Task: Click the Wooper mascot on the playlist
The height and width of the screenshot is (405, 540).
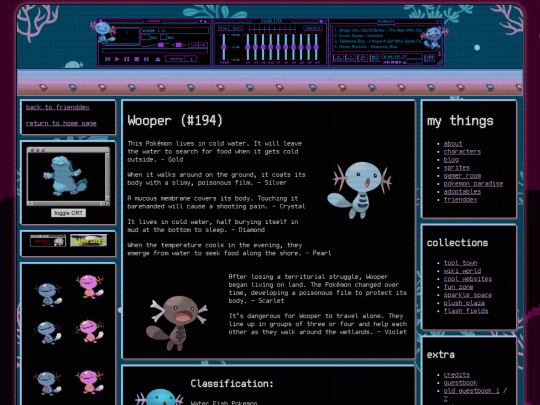Action: (x=435, y=37)
